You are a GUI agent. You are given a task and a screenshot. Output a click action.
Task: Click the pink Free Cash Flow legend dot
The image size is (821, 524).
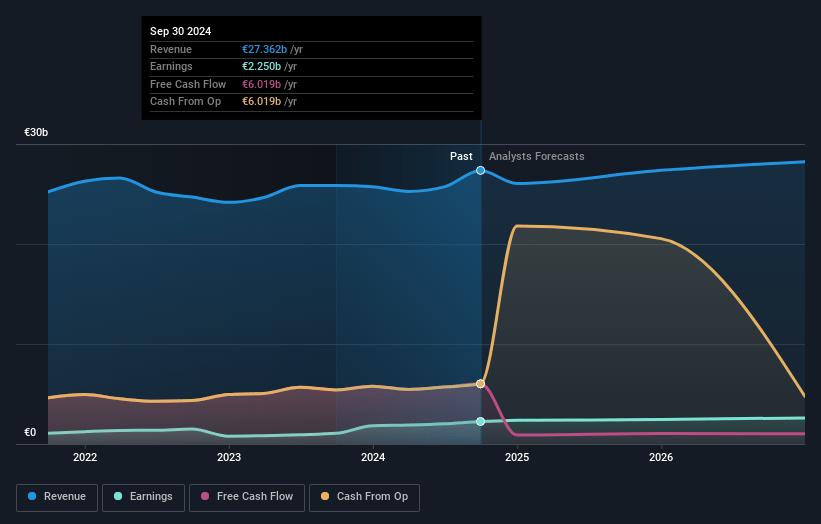(x=205, y=496)
